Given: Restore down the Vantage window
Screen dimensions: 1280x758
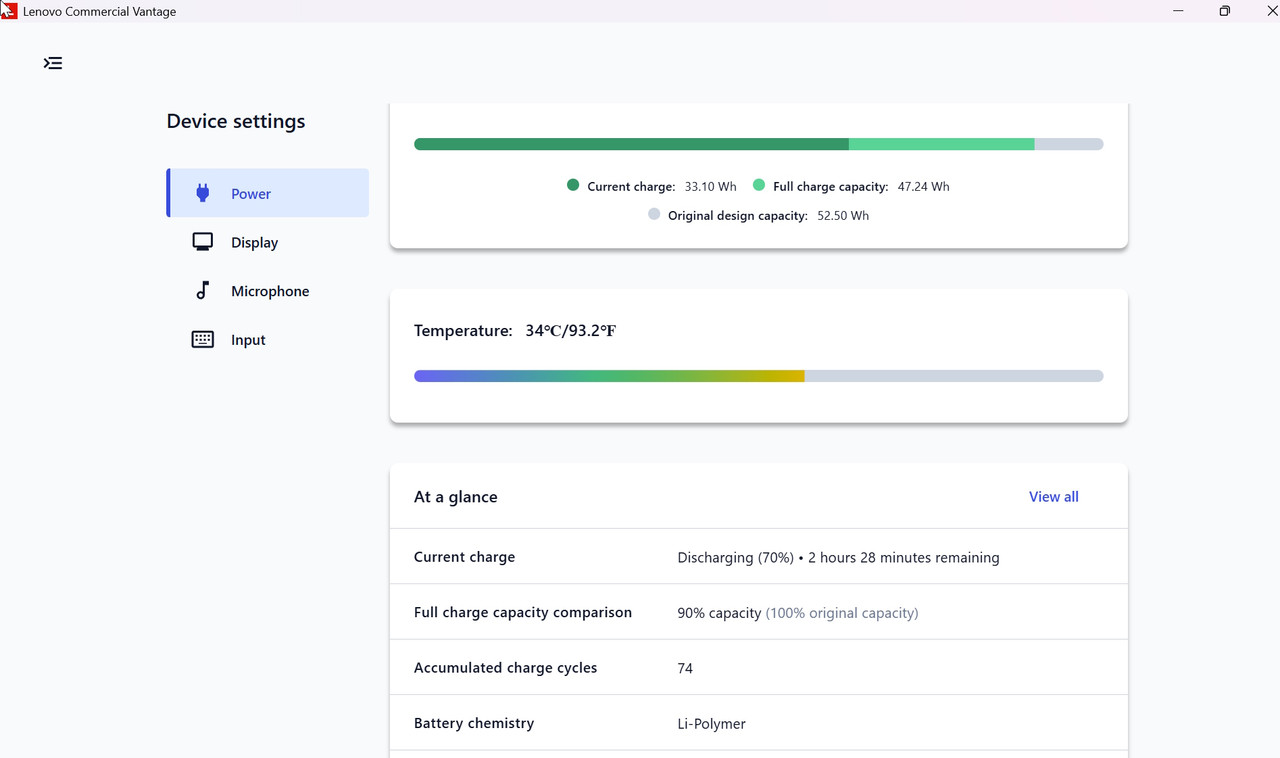Looking at the screenshot, I should pyautogui.click(x=1225, y=11).
